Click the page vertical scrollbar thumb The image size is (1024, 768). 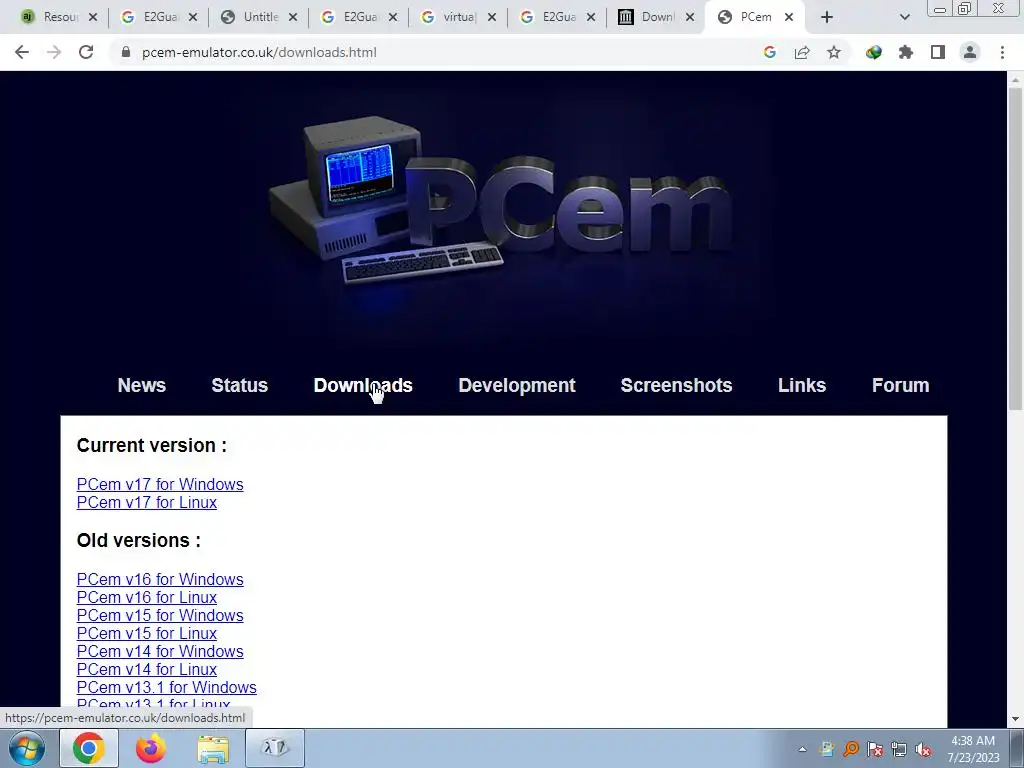[1015, 248]
